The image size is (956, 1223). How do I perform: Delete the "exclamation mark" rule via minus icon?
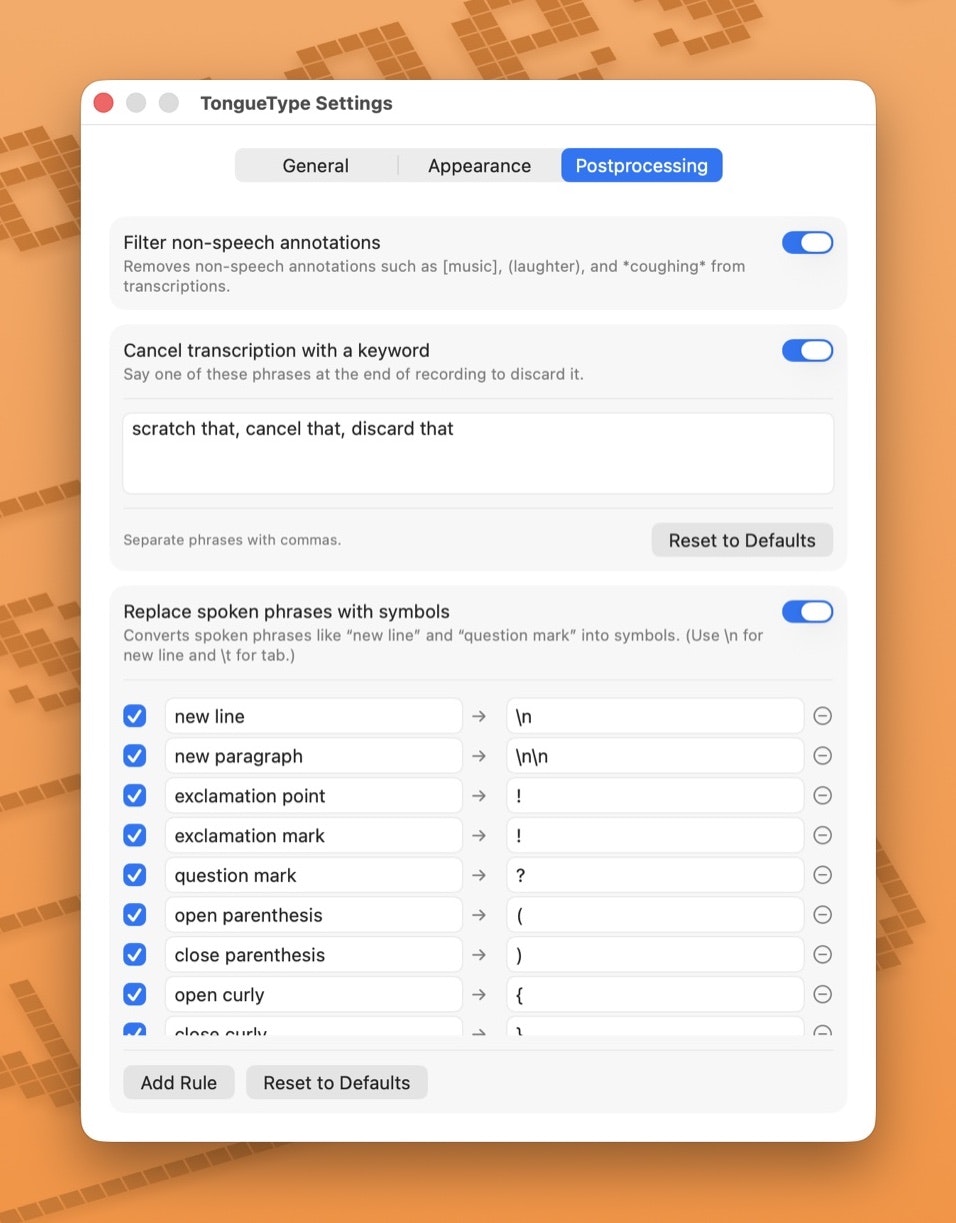pos(823,835)
